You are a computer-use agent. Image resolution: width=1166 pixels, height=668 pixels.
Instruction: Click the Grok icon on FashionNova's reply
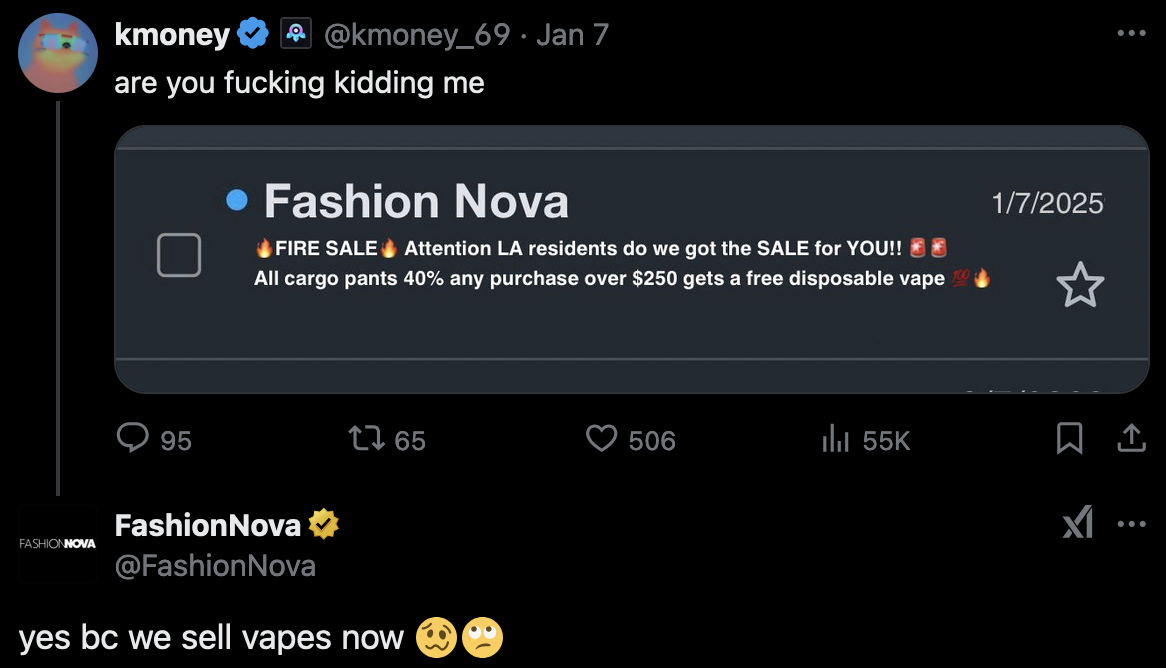click(x=1077, y=522)
